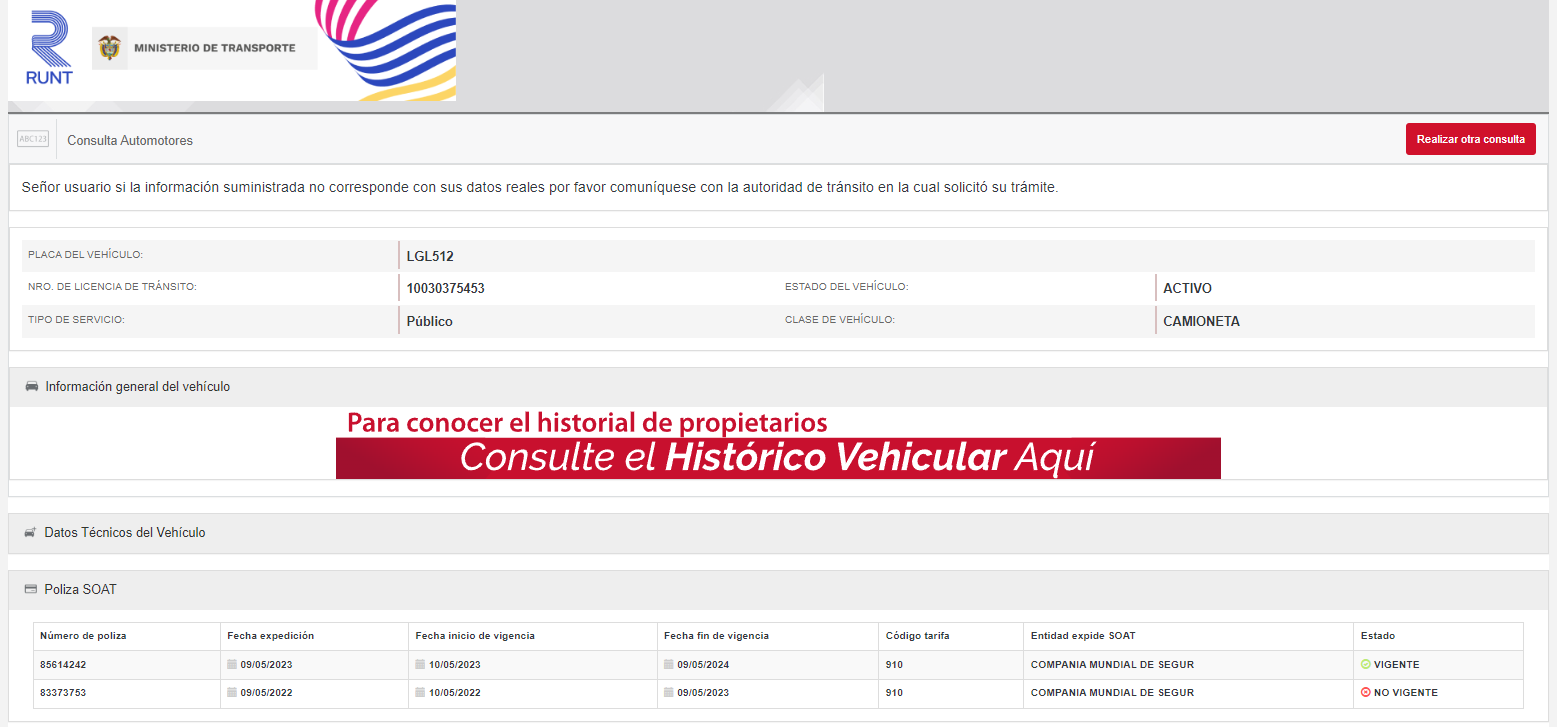Click icon beside Datos Técnicos del Vehículo
The height and width of the screenshot is (727, 1557).
click(30, 533)
